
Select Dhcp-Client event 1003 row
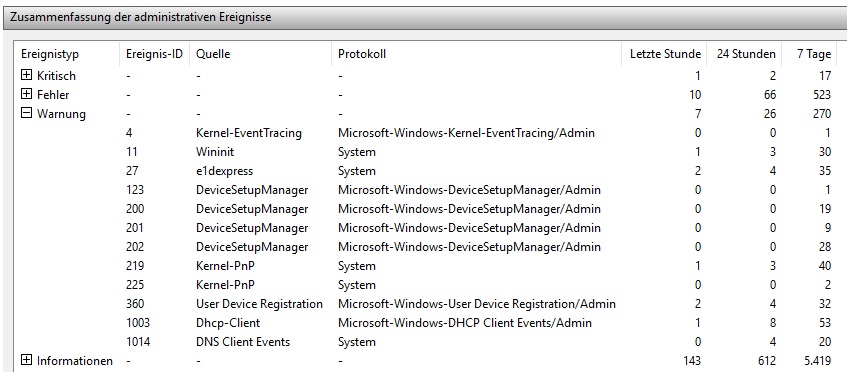point(426,322)
